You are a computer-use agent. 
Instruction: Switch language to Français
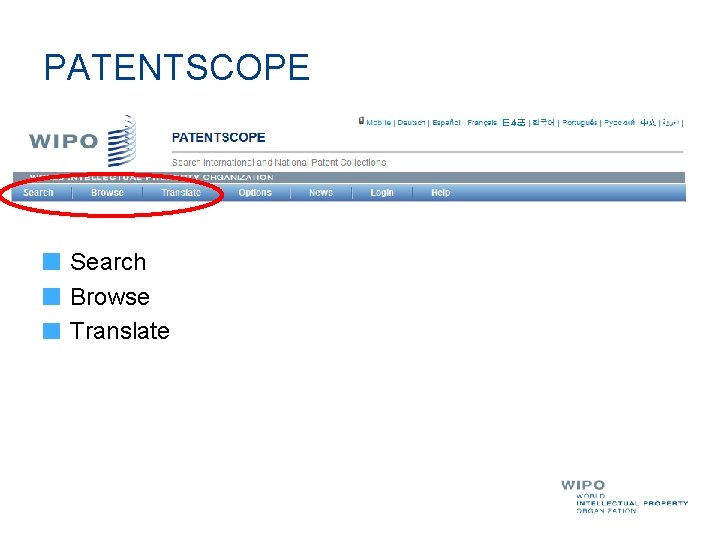click(482, 123)
